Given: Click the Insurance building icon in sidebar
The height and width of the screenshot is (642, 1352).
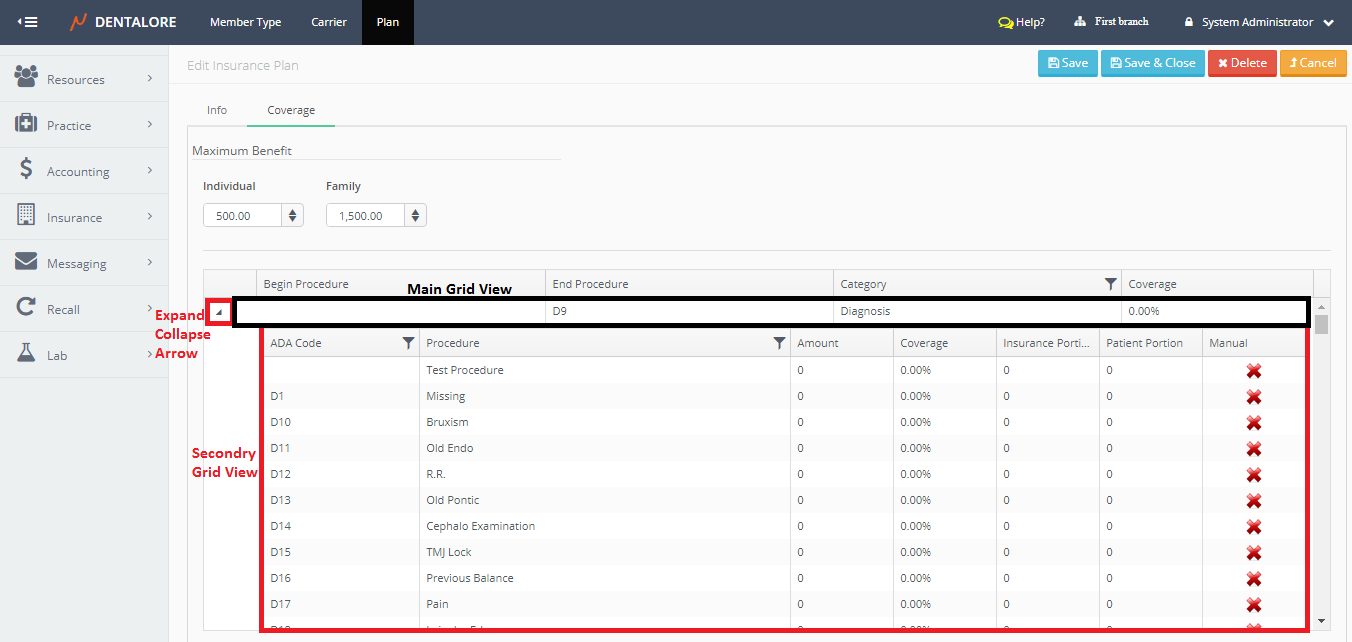Looking at the screenshot, I should 27,217.
